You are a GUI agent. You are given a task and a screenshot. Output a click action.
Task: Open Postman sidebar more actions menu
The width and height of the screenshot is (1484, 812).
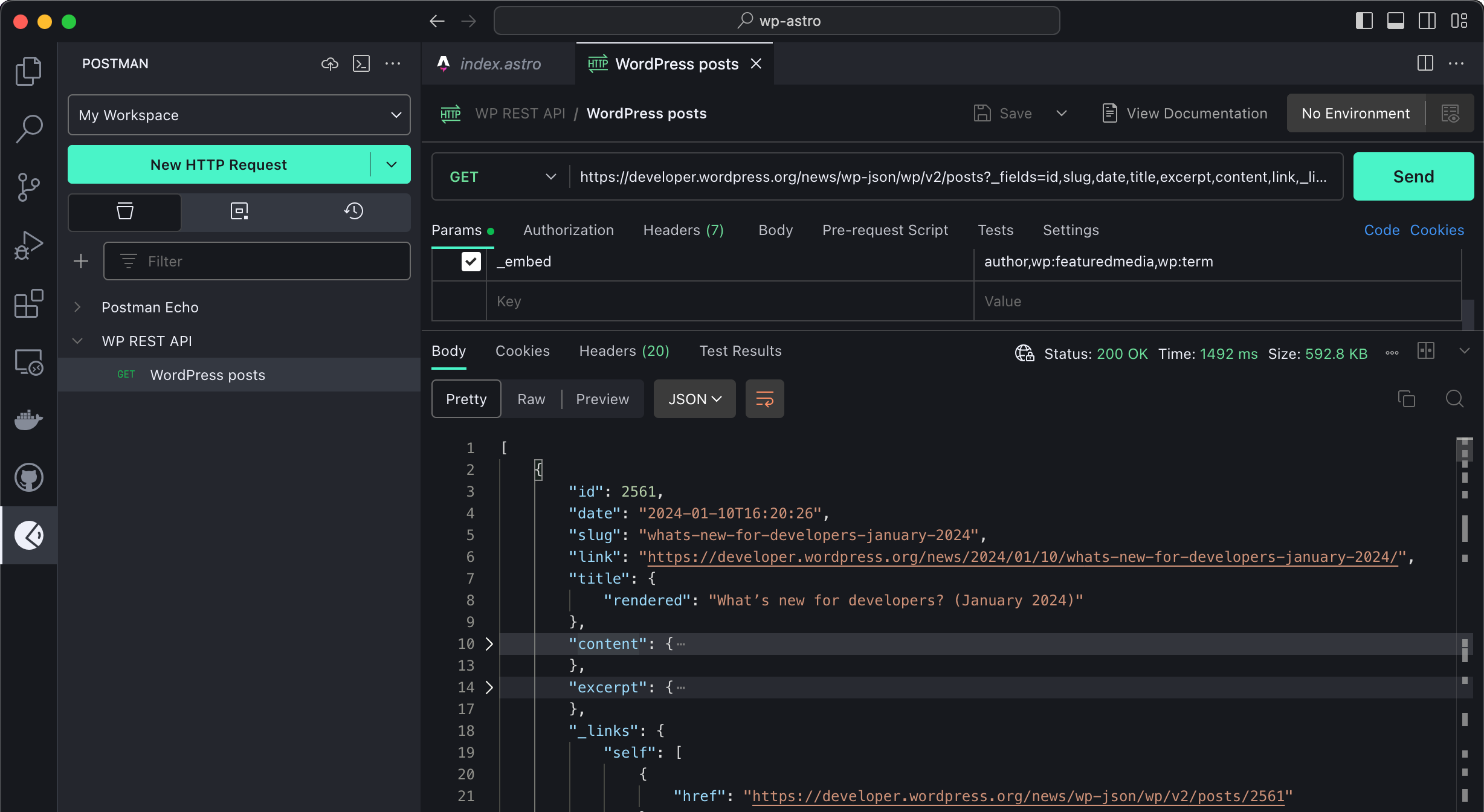[393, 63]
